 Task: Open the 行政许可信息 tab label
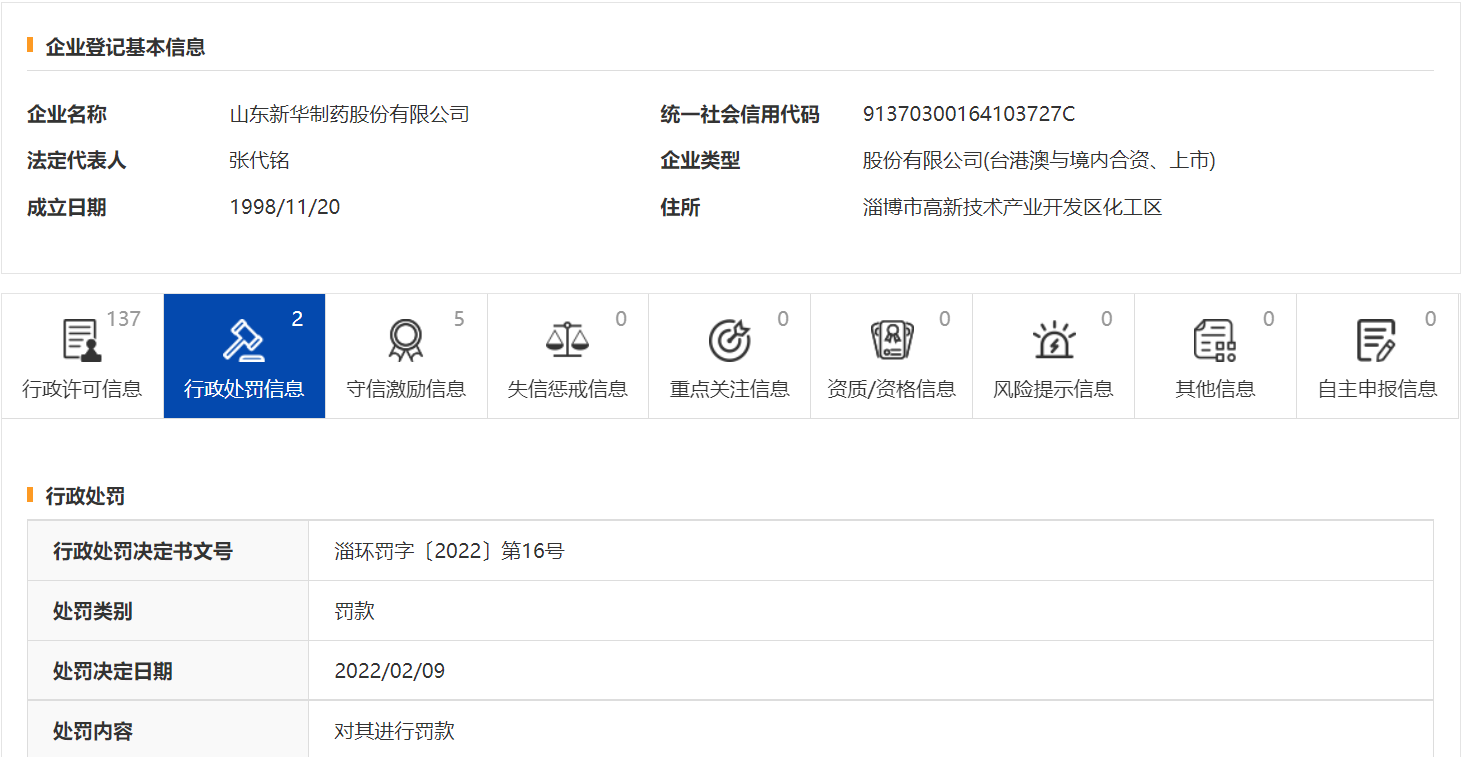[82, 389]
